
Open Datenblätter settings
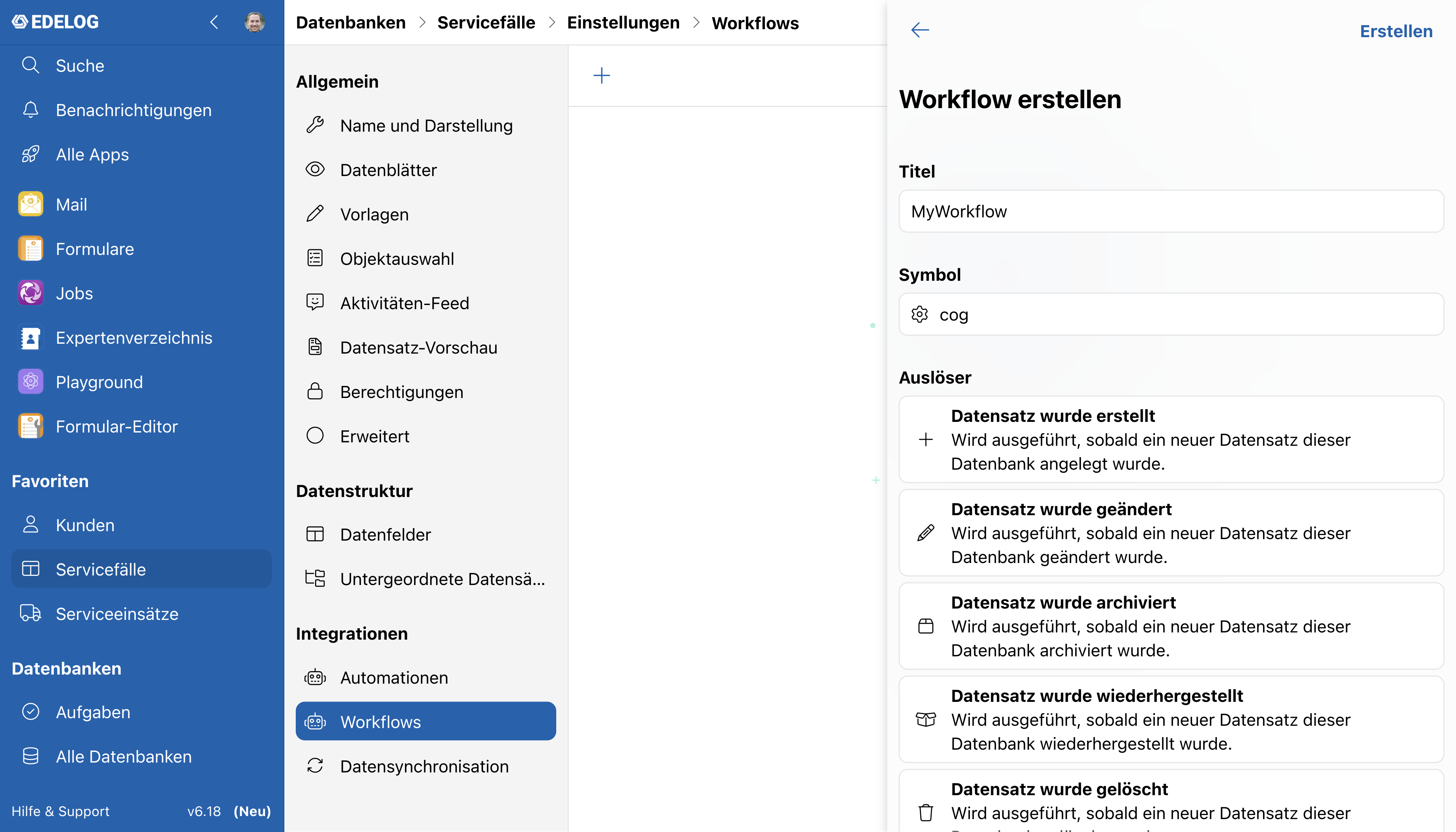point(425,170)
